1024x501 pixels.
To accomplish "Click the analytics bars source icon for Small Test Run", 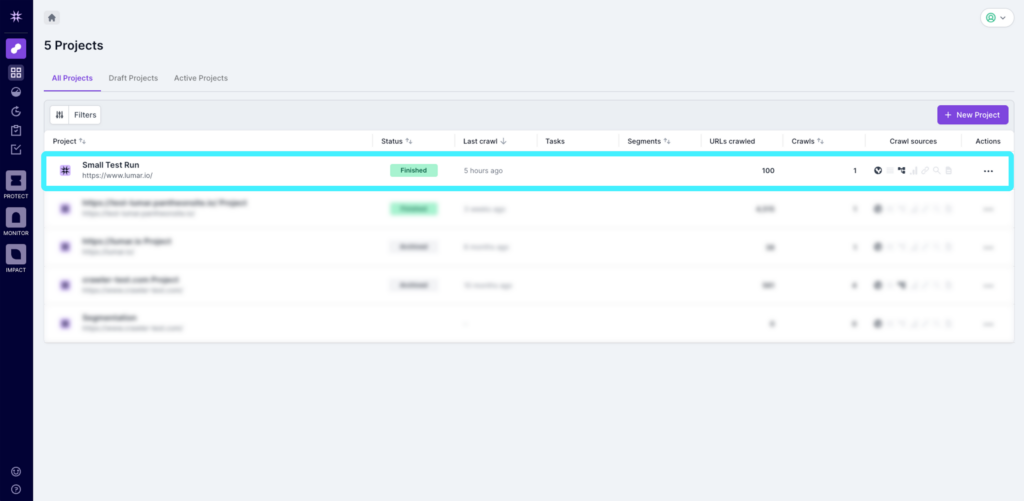I will coord(914,170).
